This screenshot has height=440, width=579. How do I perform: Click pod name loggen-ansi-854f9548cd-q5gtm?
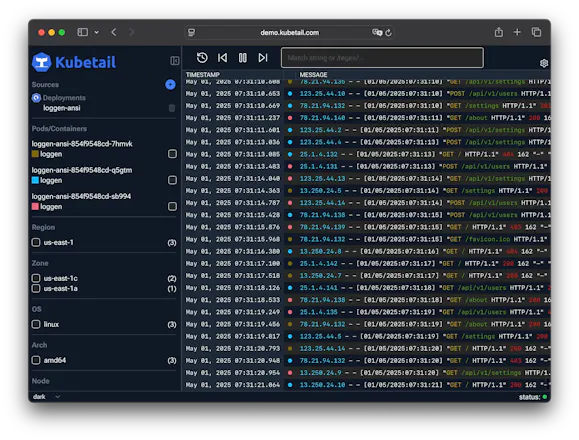82,170
